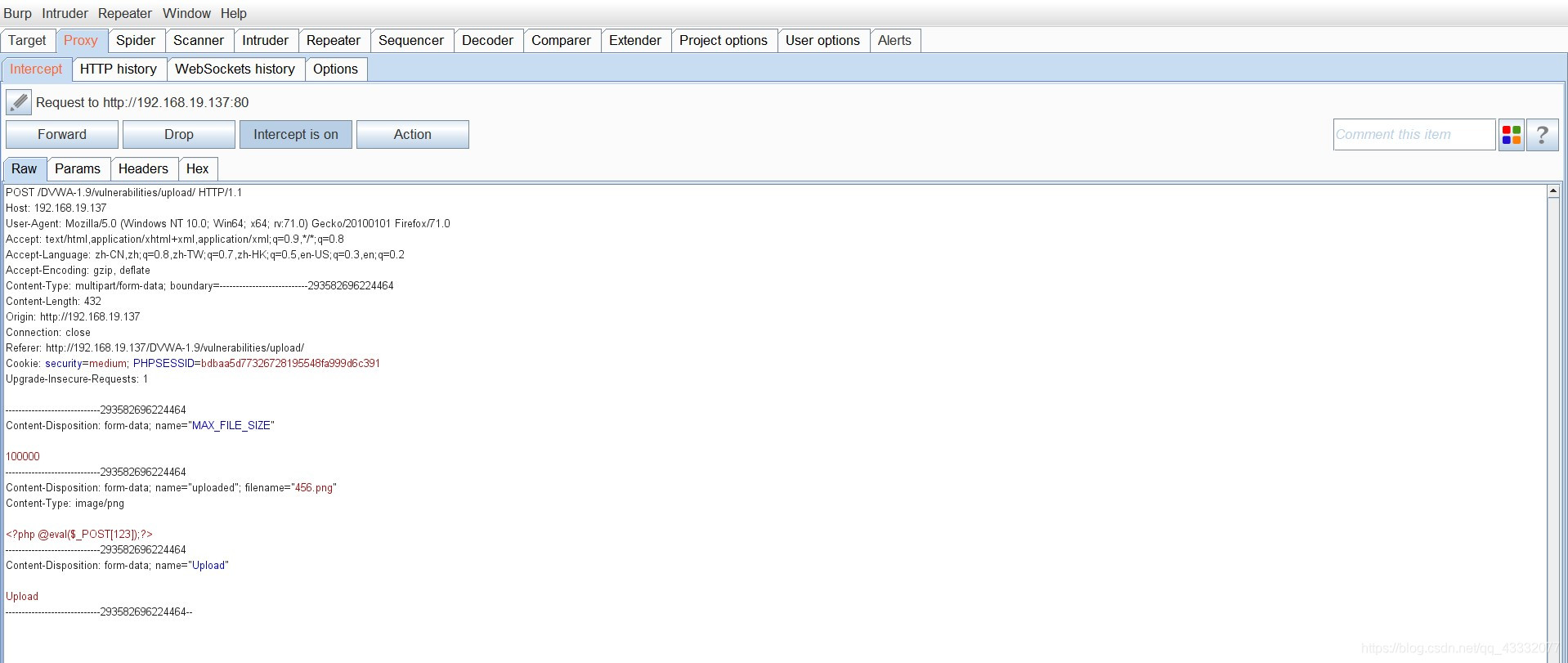Go to the Repeater tool tab
Screen dimensions: 1568x663
[x=334, y=41]
